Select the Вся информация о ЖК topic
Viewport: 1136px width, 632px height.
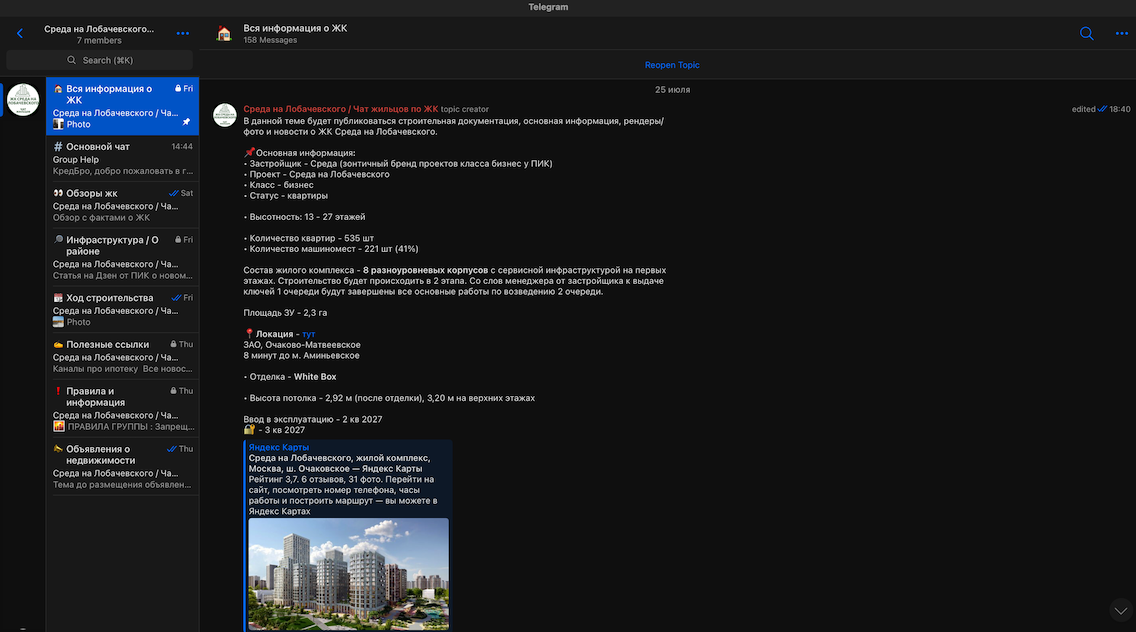(x=122, y=106)
